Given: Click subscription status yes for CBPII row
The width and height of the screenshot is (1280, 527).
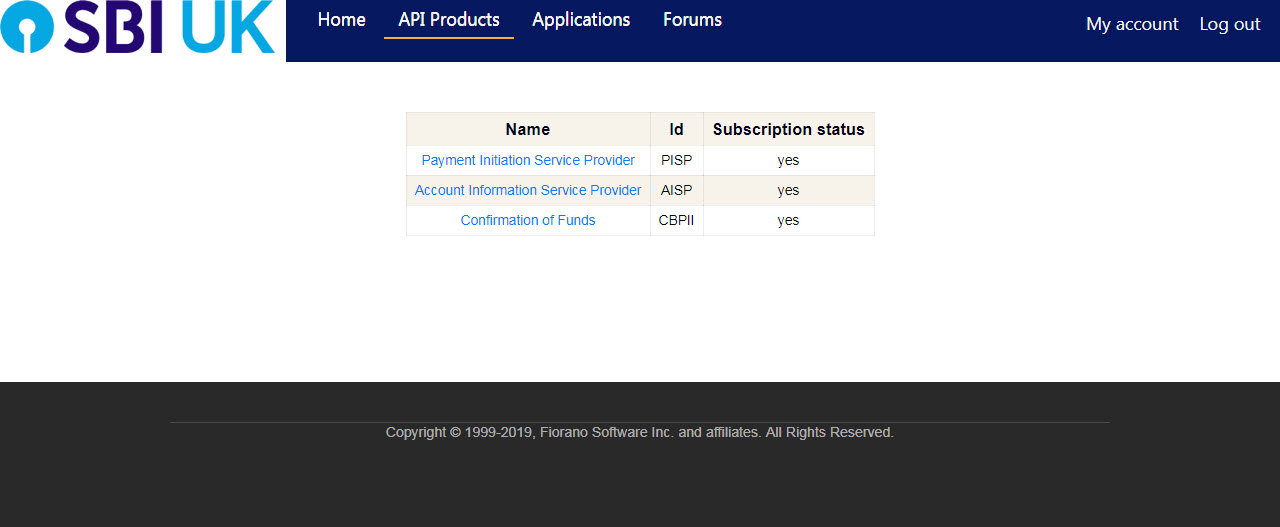Looking at the screenshot, I should pos(789,220).
